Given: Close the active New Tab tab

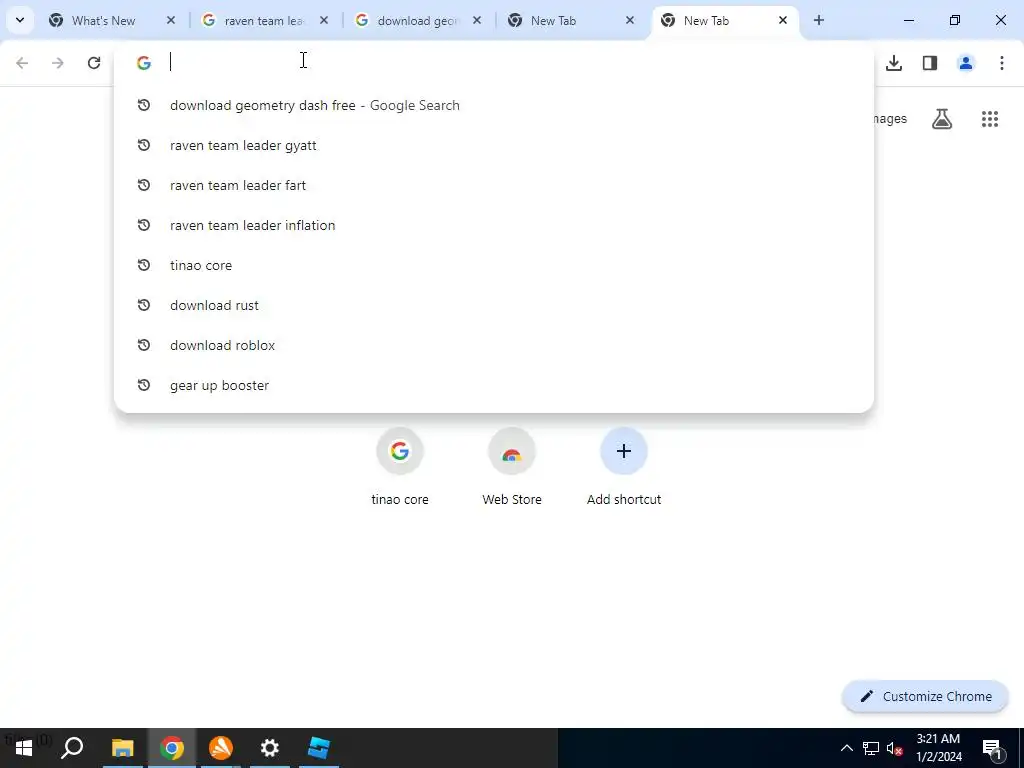Looking at the screenshot, I should pos(782,21).
